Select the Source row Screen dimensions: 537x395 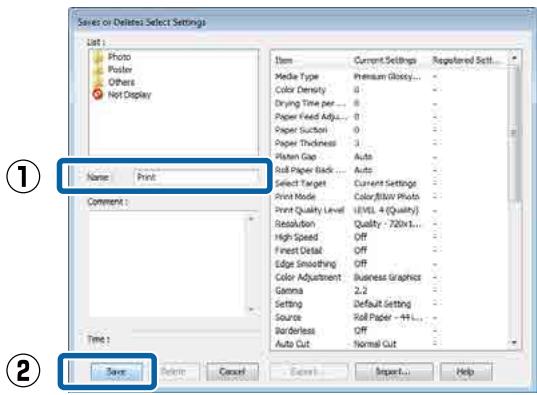pyautogui.click(x=390, y=317)
